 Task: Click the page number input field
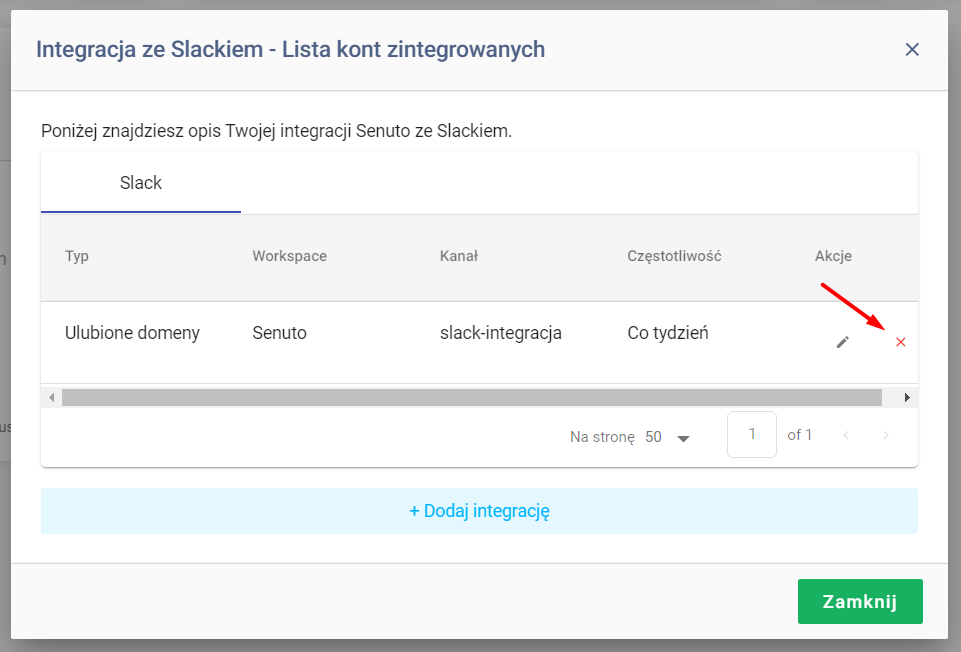click(x=751, y=434)
